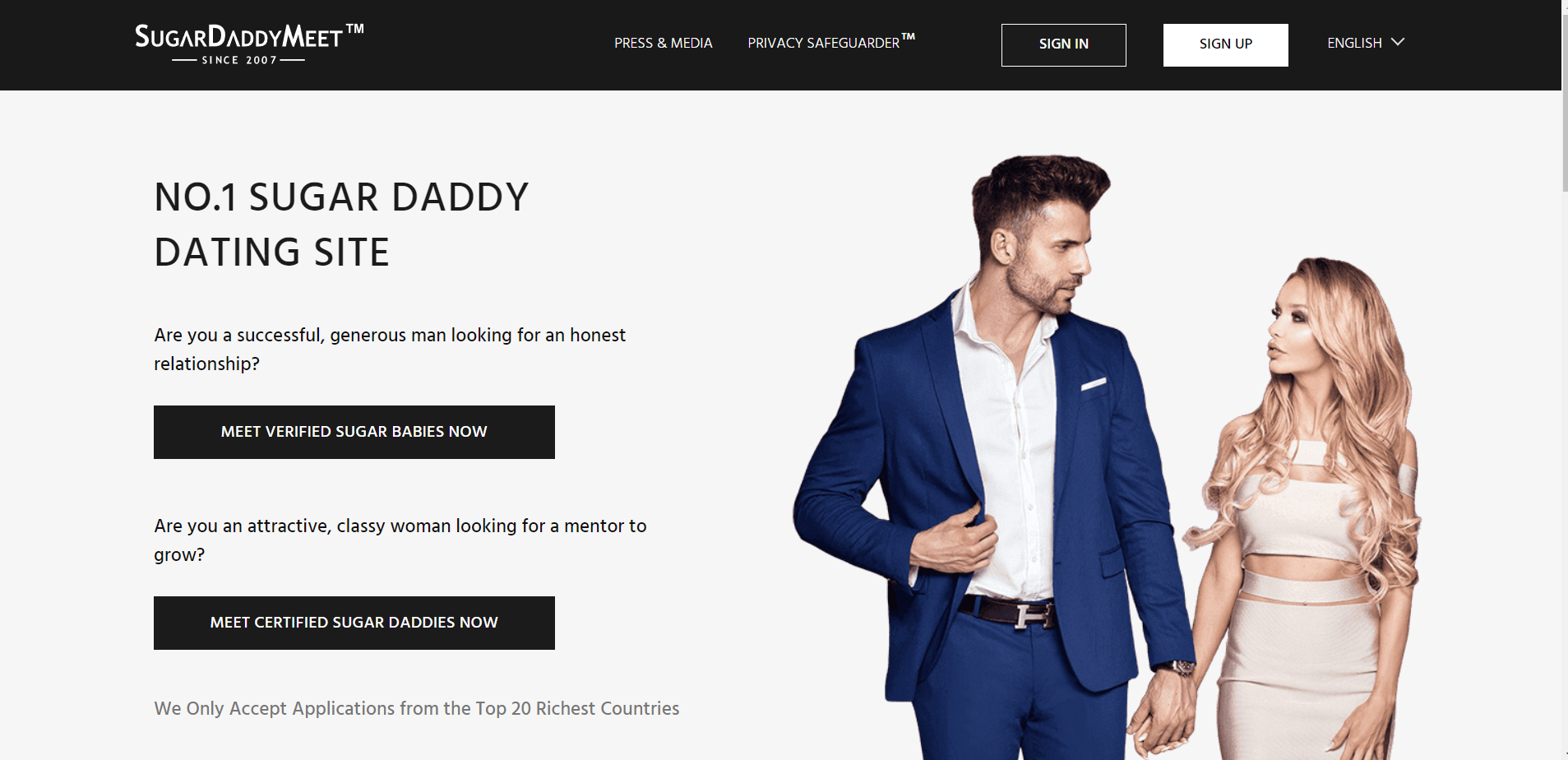Screen dimensions: 1568x760
Task: Click the TM mark beside the logo
Action: (354, 29)
